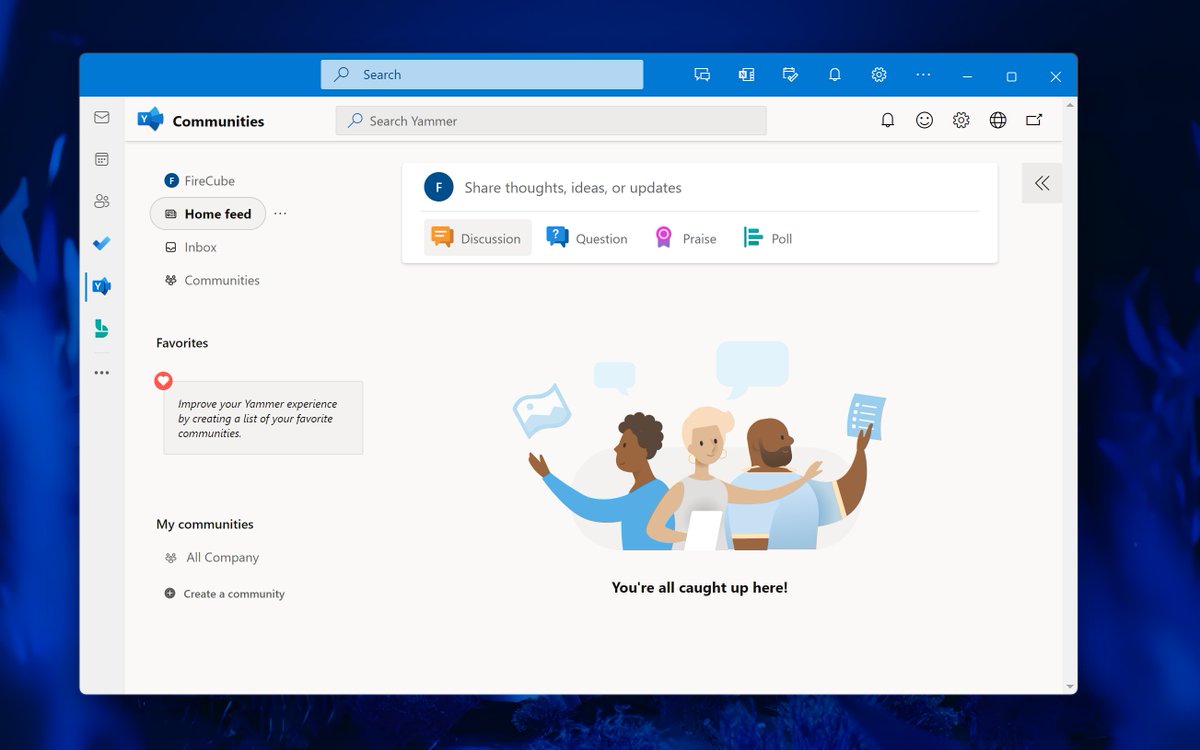Select Poll post type
The height and width of the screenshot is (750, 1200).
click(768, 238)
